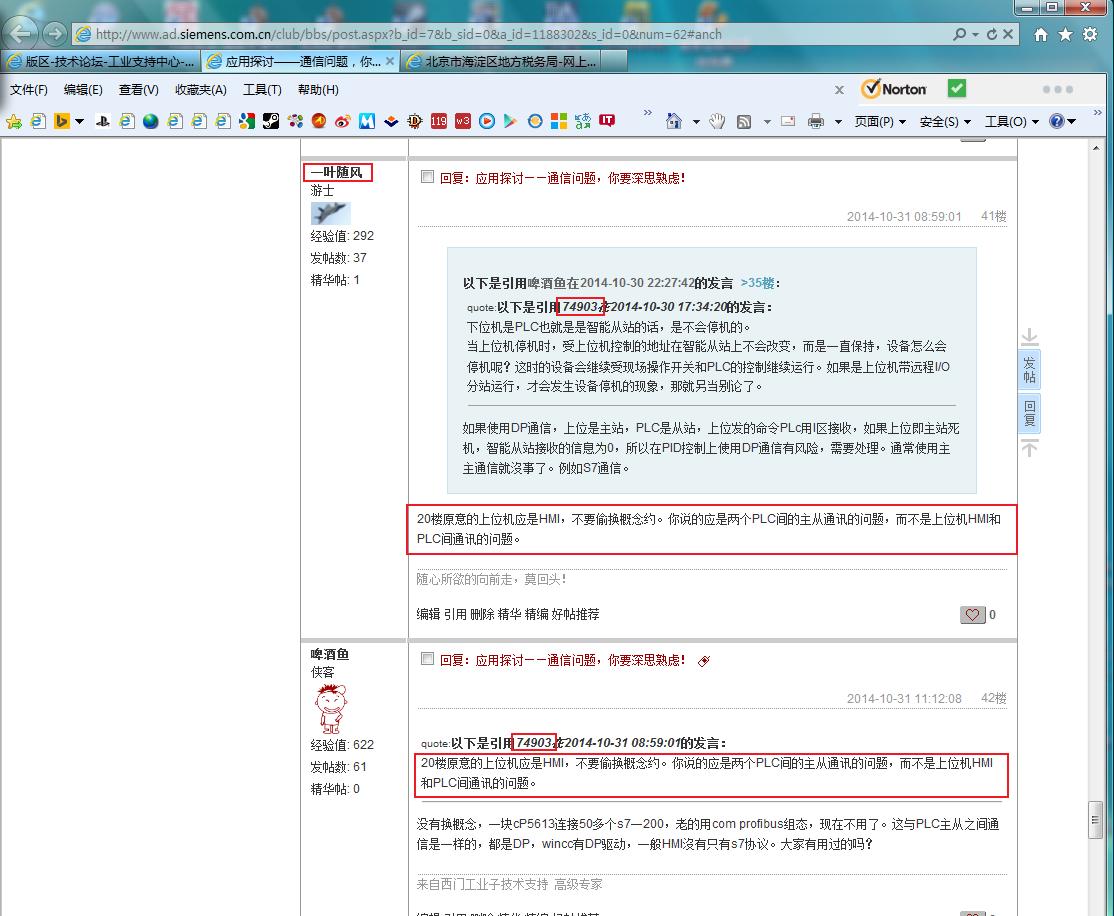Switch to 版区-技术论坛 tab
1114x916 pixels.
tap(100, 62)
